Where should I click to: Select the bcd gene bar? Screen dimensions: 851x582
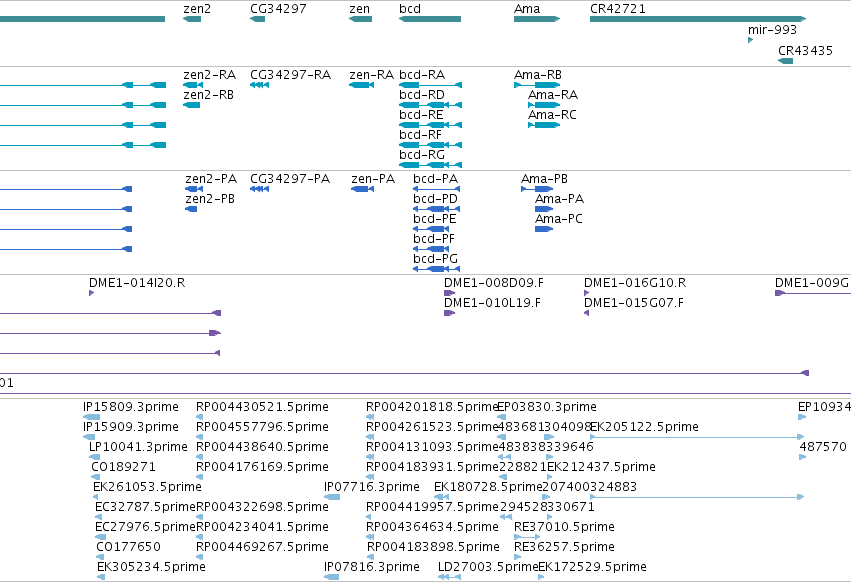(x=430, y=19)
